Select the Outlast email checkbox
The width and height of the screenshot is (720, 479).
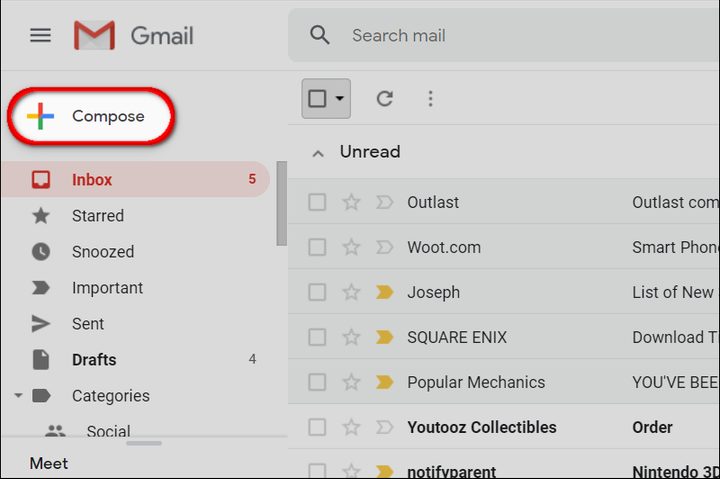pyautogui.click(x=317, y=202)
